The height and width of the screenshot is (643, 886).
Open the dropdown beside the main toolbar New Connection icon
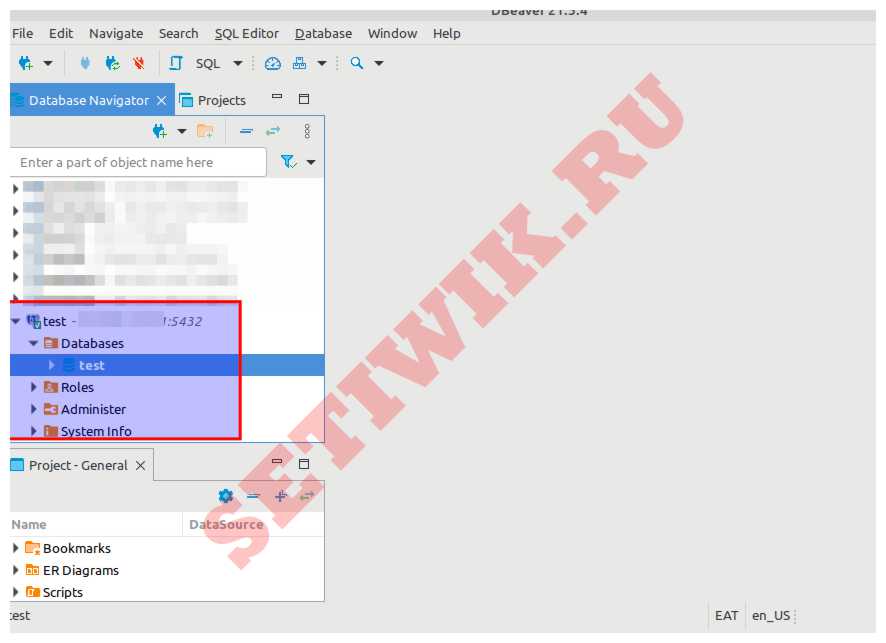click(x=48, y=63)
